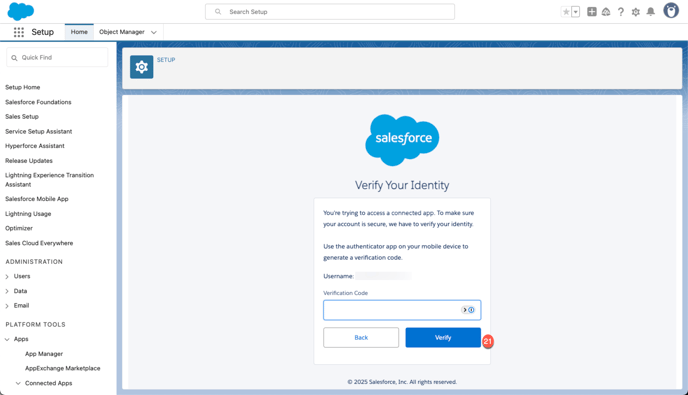Open the Help question mark icon
This screenshot has width=688, height=395.
coord(620,12)
